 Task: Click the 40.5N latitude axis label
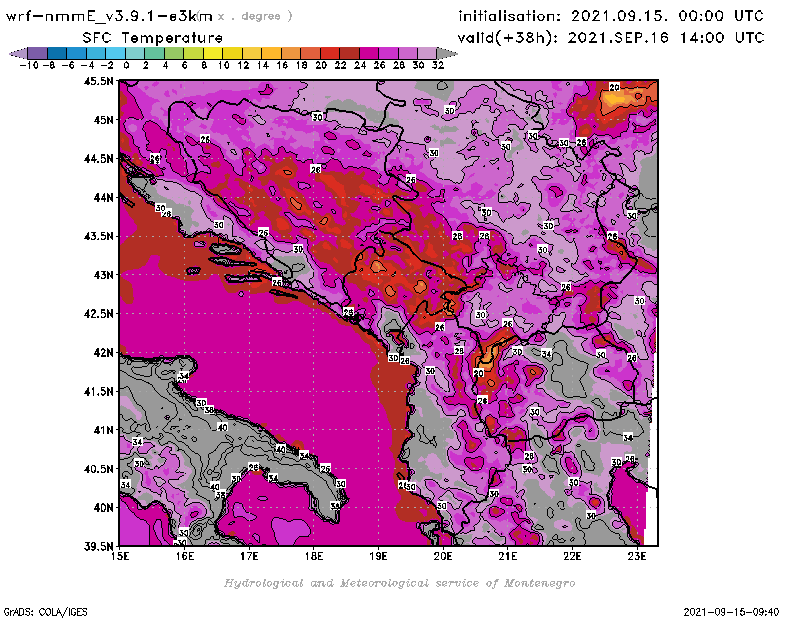coord(98,469)
